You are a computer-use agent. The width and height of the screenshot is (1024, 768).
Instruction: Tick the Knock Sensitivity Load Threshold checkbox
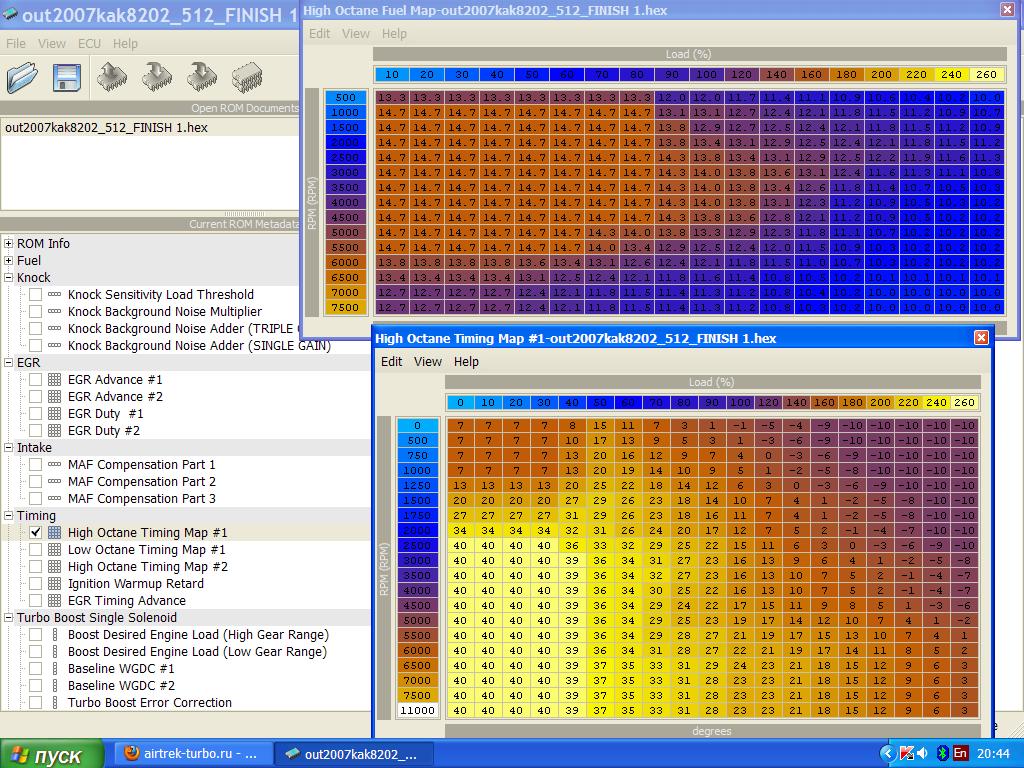[x=36, y=295]
